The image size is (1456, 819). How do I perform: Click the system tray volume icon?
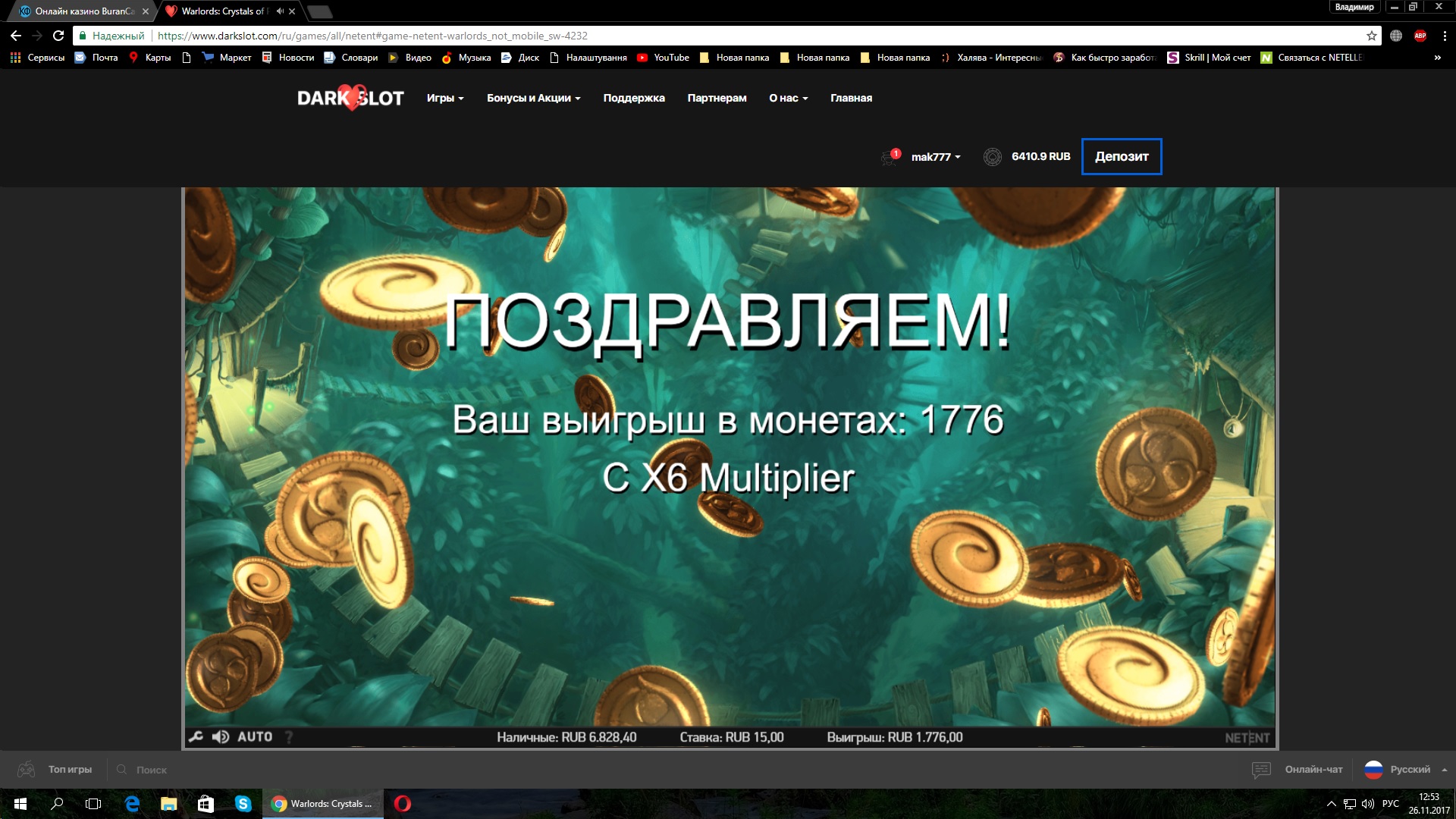tap(1368, 804)
